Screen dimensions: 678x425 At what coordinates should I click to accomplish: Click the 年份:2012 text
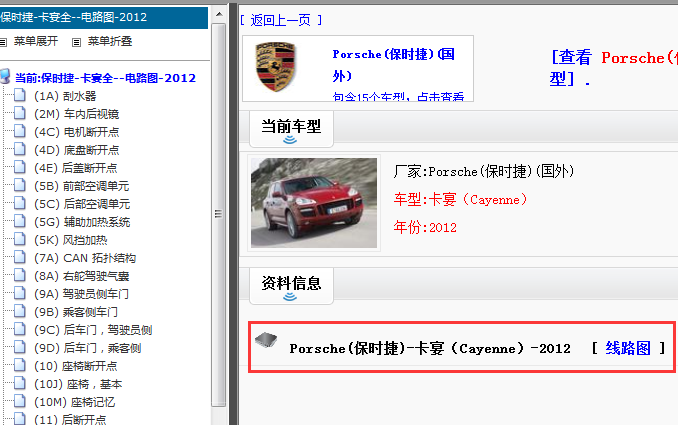tap(425, 227)
